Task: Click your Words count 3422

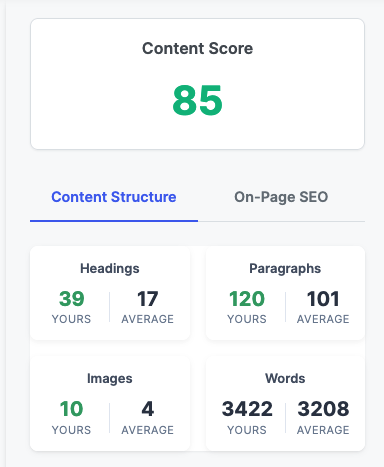Action: pos(247,409)
